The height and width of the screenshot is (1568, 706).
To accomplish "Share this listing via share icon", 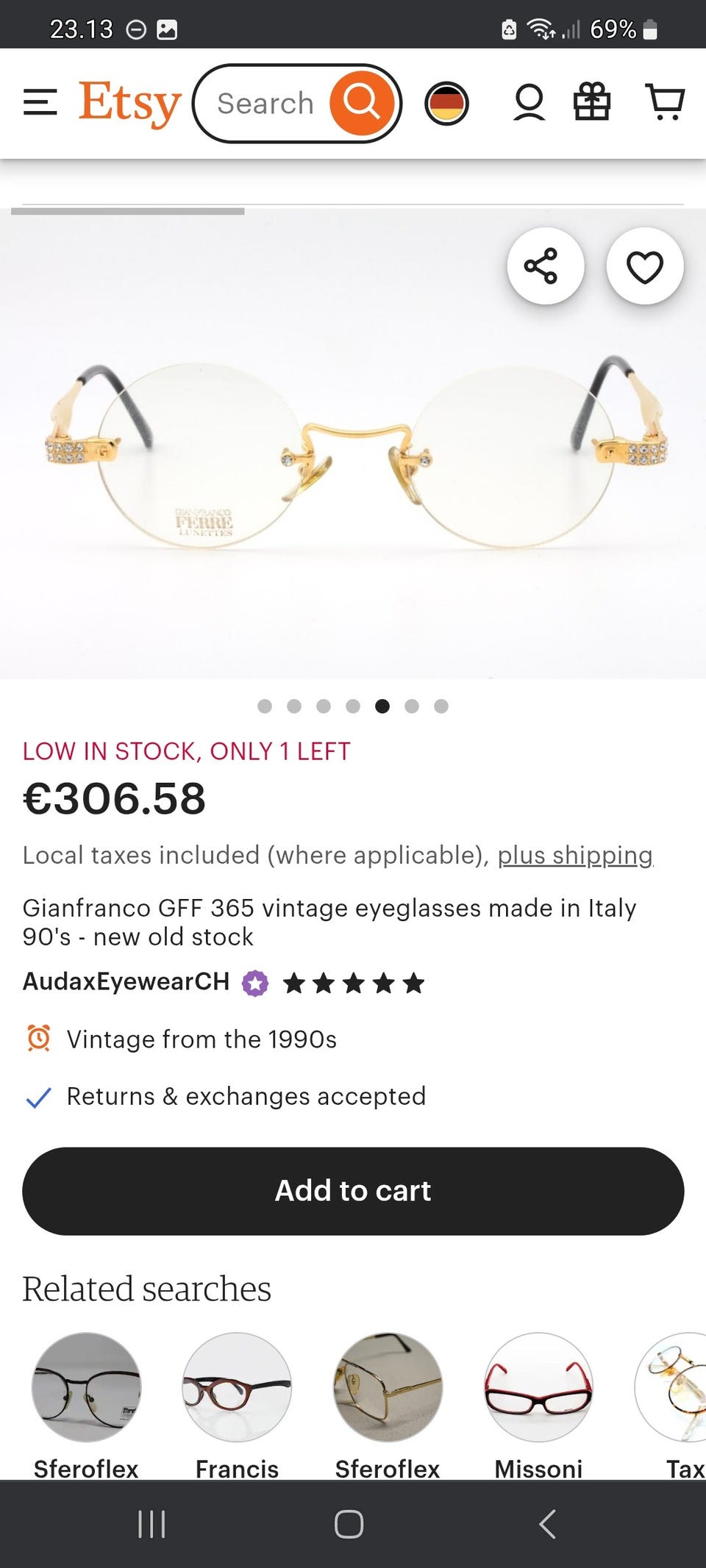I will pos(545,266).
